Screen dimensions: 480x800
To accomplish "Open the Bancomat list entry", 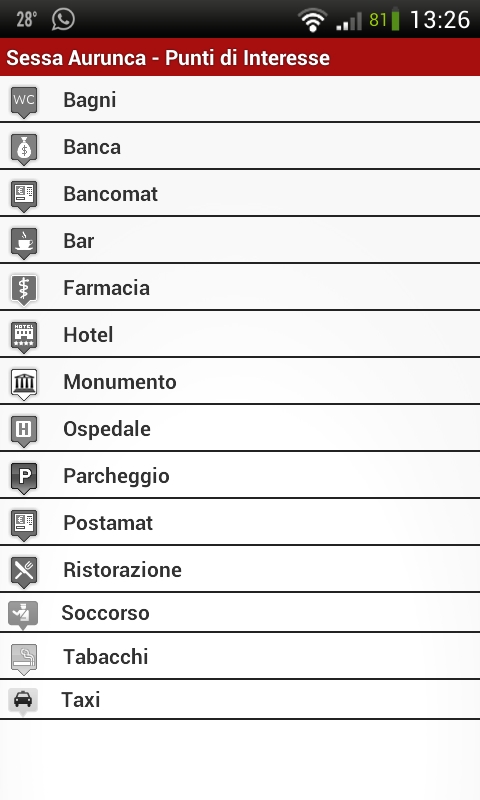I will 240,193.
